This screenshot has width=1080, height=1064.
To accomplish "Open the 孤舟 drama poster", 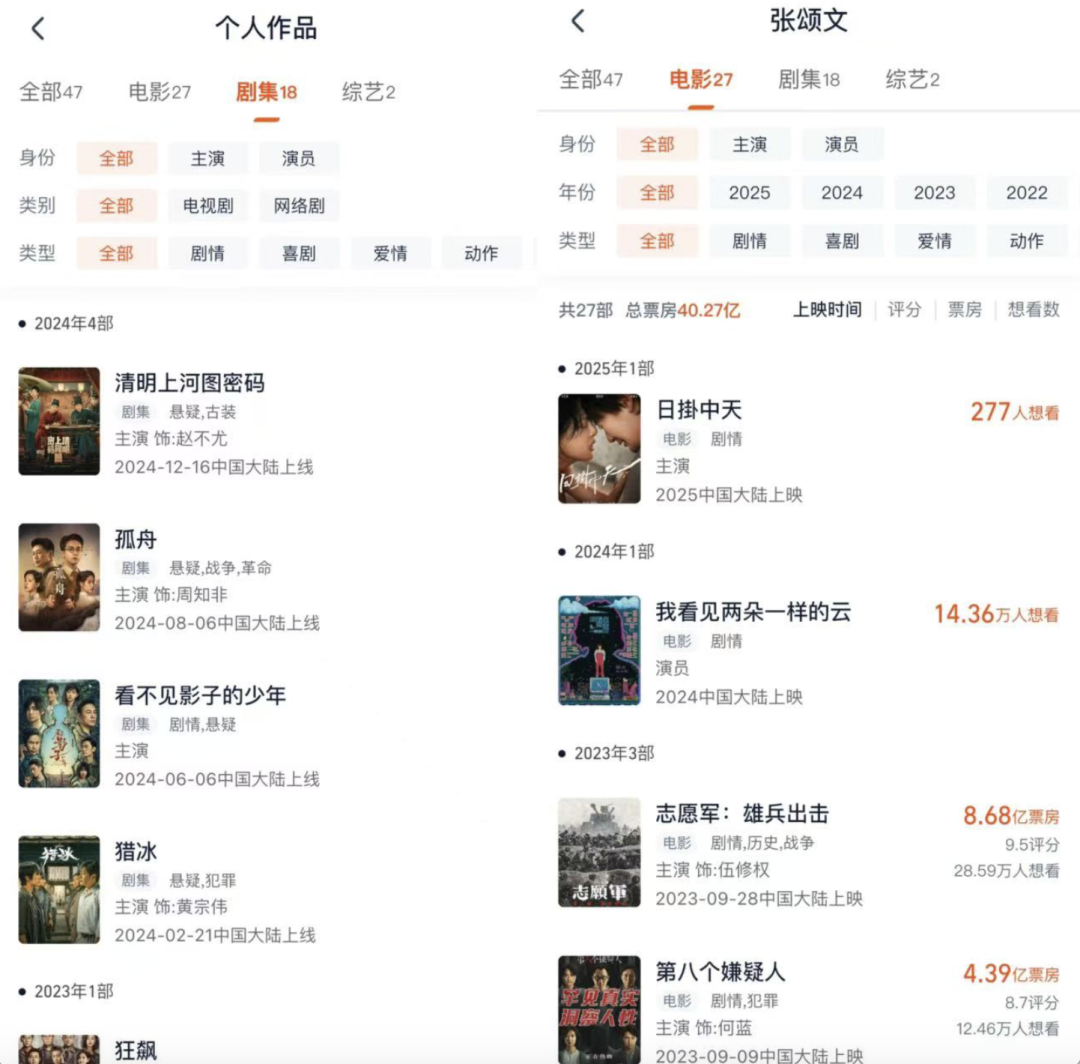I will (59, 577).
